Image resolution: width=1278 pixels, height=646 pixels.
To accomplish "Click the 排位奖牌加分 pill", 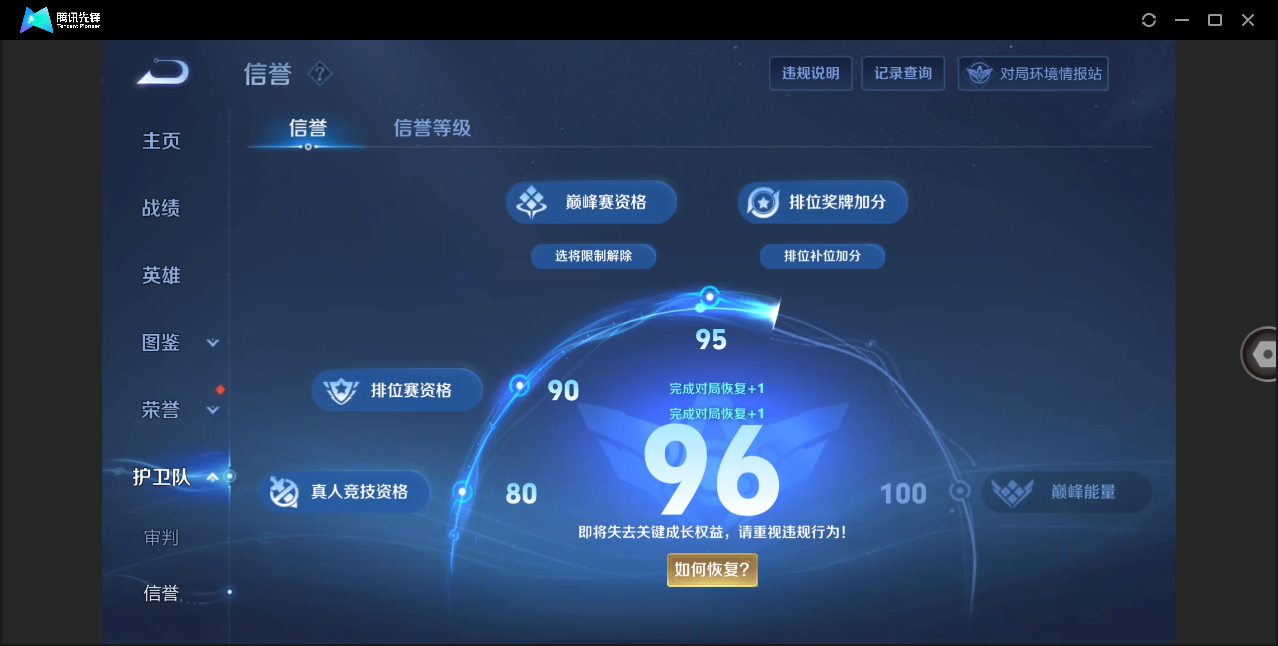I will coord(824,202).
